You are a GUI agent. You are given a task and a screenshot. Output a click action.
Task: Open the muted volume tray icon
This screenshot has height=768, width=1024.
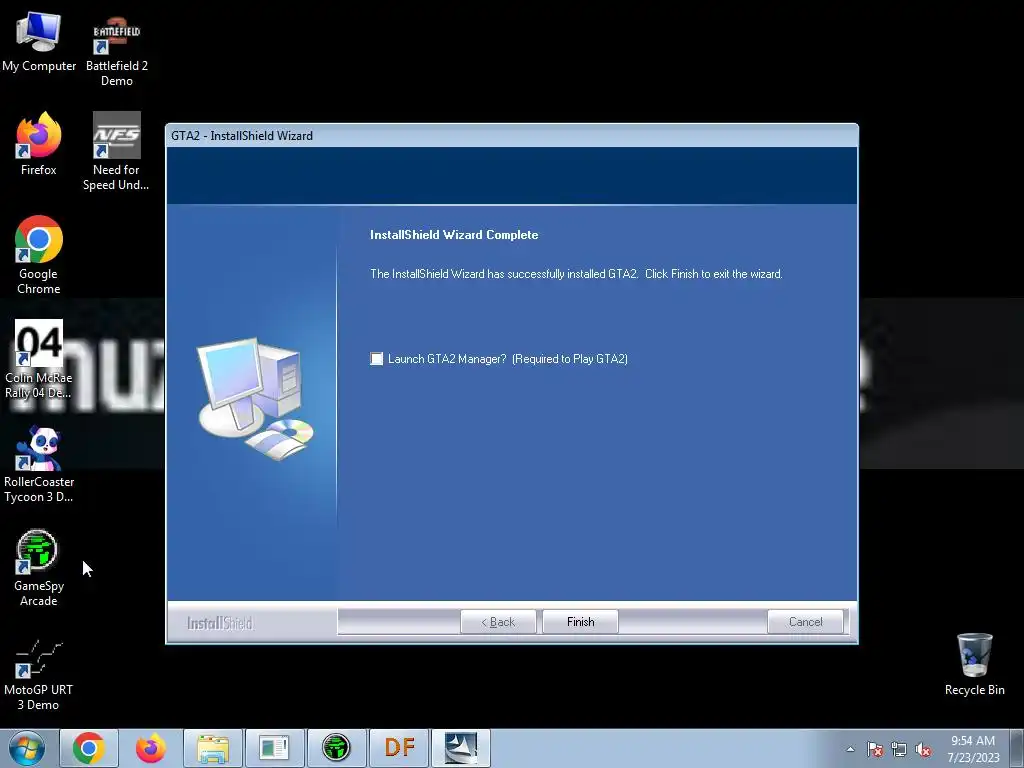[923, 749]
